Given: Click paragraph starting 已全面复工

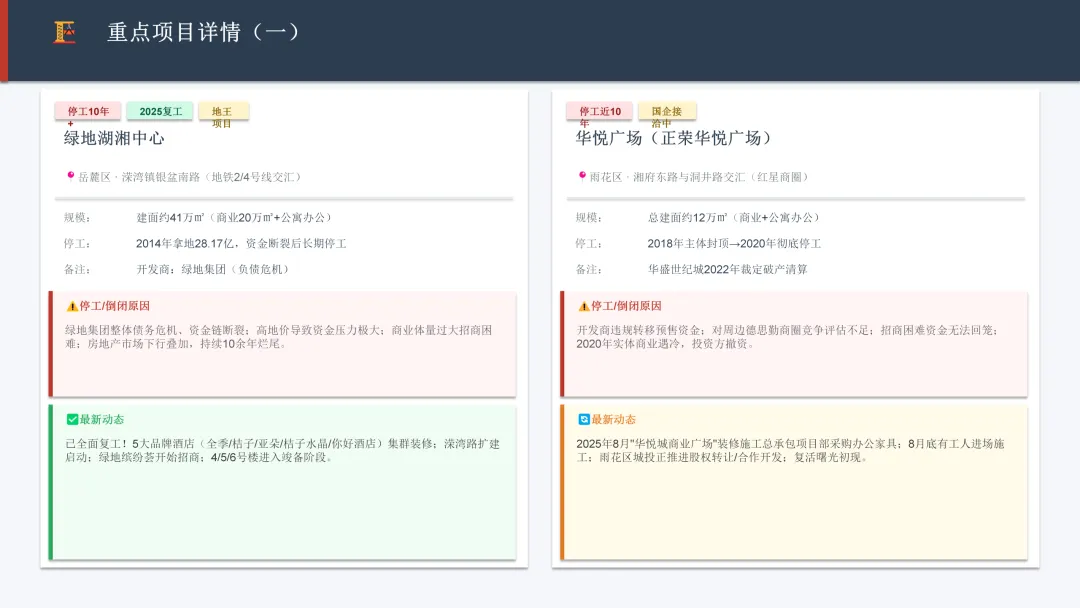Looking at the screenshot, I should 282,450.
